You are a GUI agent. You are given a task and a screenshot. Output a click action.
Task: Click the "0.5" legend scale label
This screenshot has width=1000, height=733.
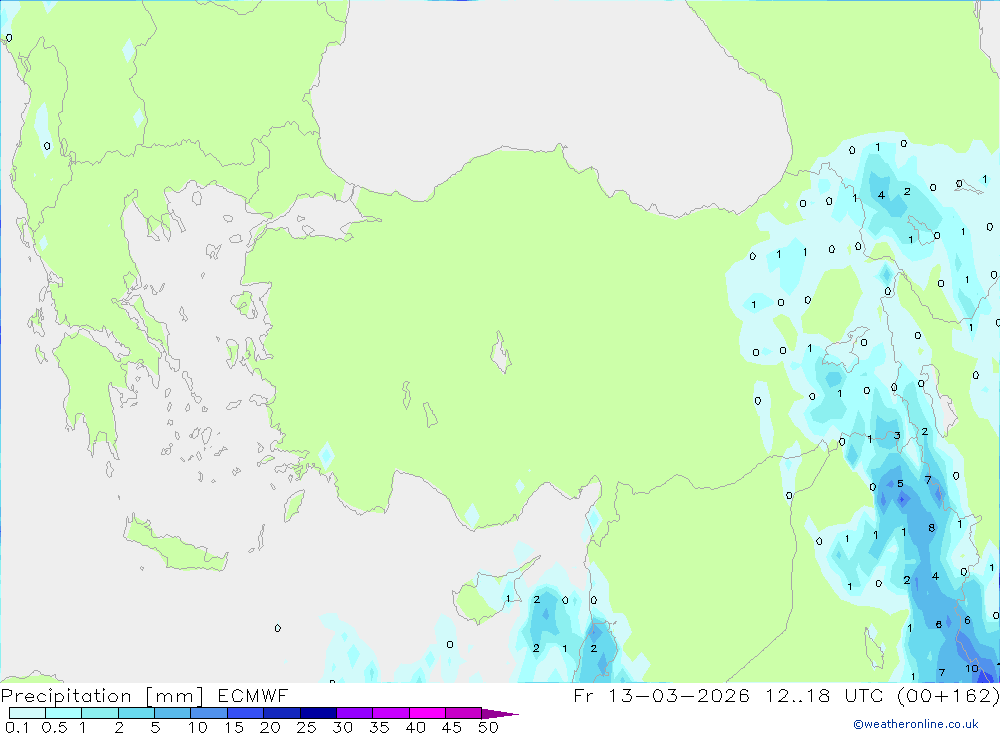click(x=54, y=727)
